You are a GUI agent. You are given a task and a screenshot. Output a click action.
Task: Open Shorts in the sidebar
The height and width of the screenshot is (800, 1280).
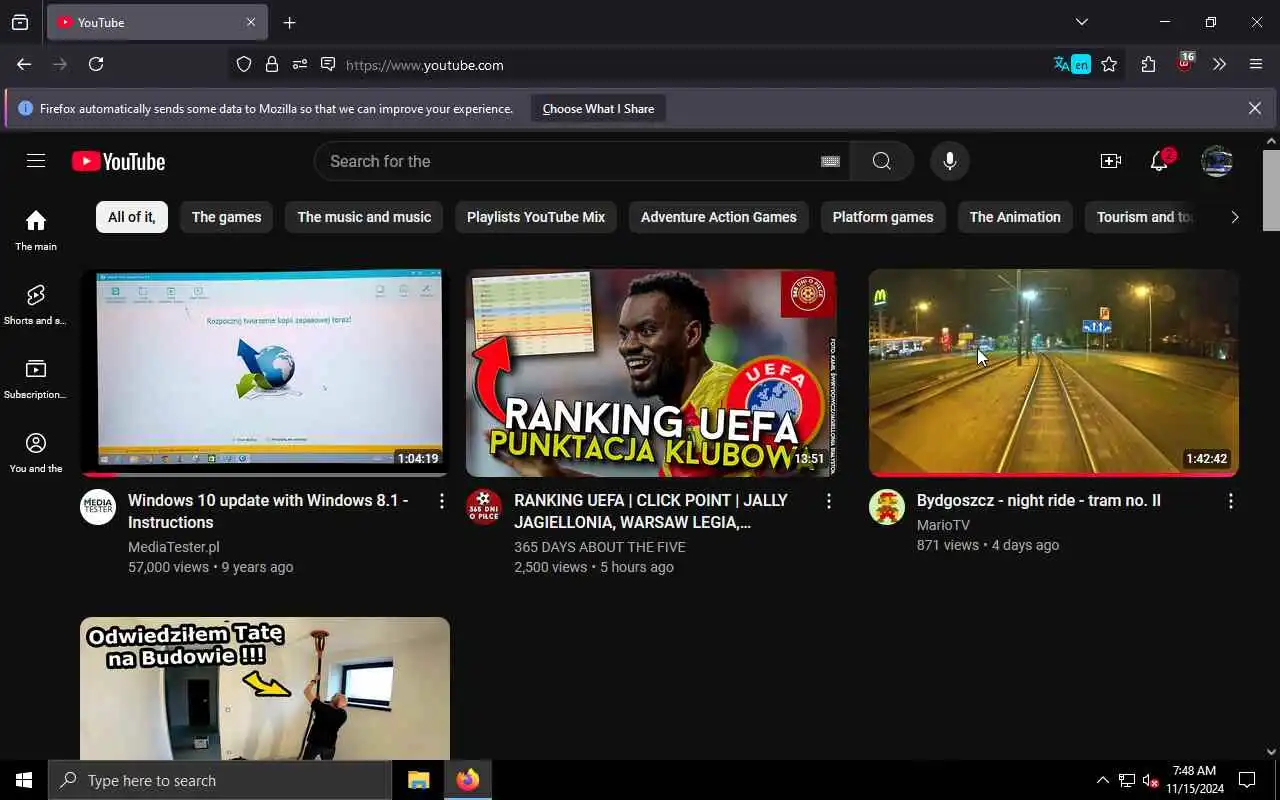point(36,304)
